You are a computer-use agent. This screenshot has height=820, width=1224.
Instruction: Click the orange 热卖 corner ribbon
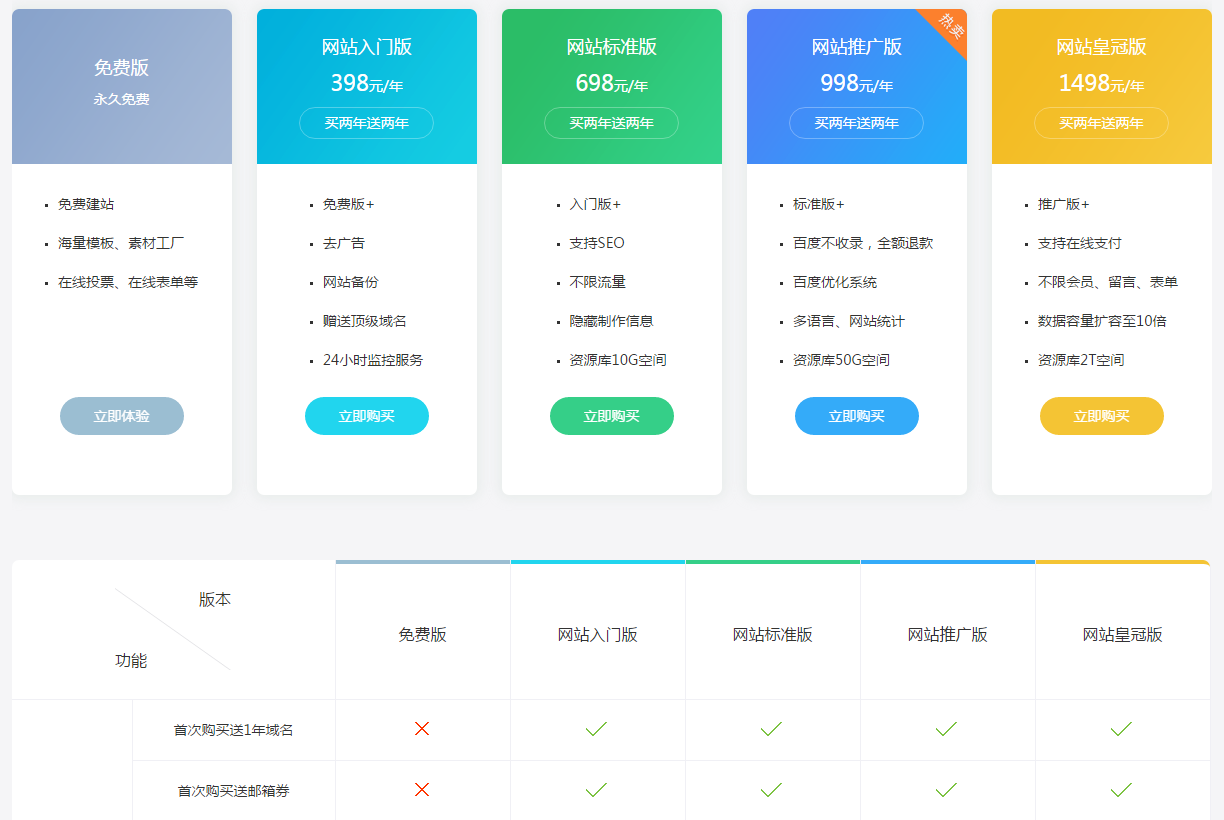[x=949, y=28]
